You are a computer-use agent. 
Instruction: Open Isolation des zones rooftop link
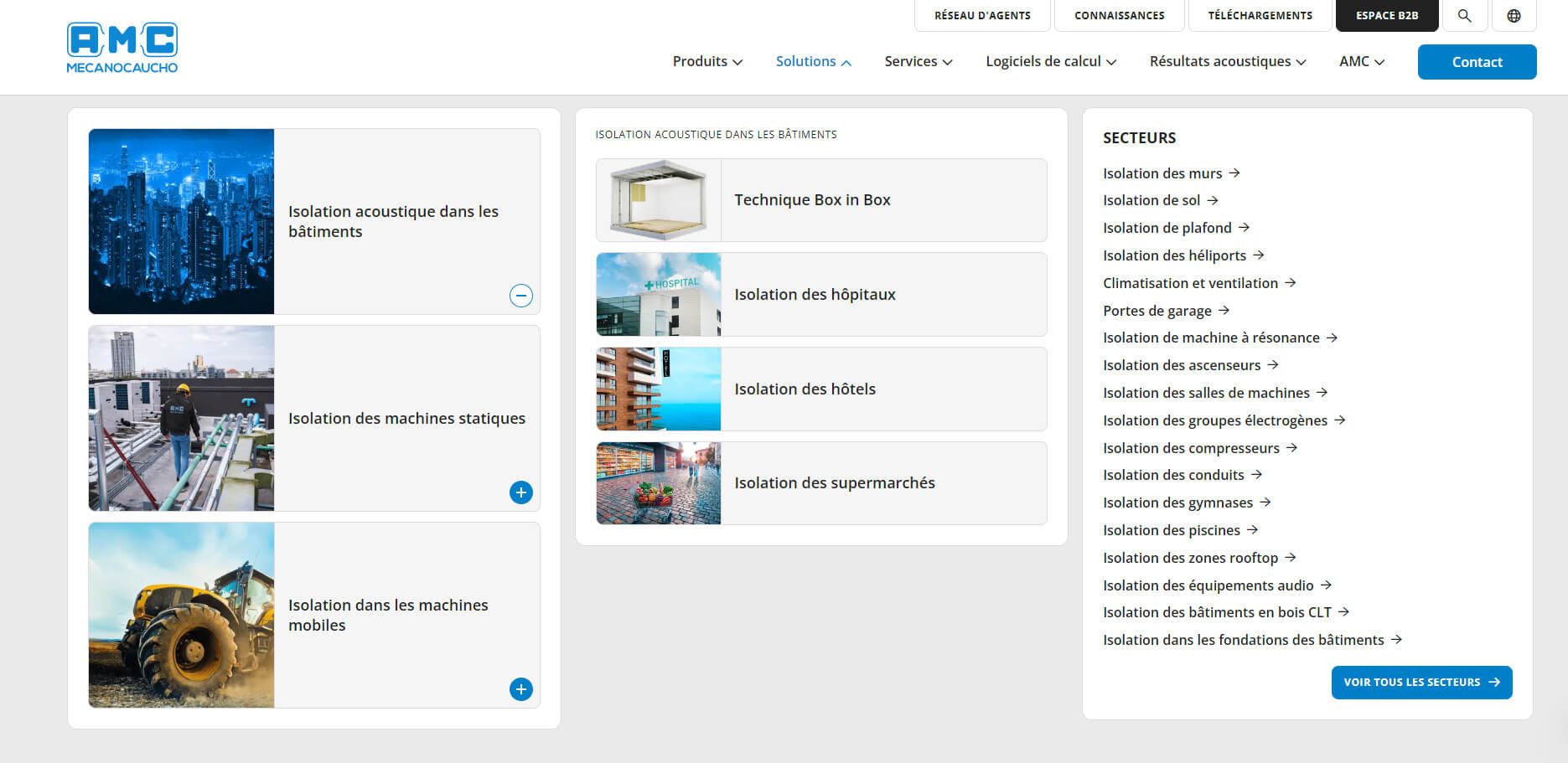[1200, 558]
